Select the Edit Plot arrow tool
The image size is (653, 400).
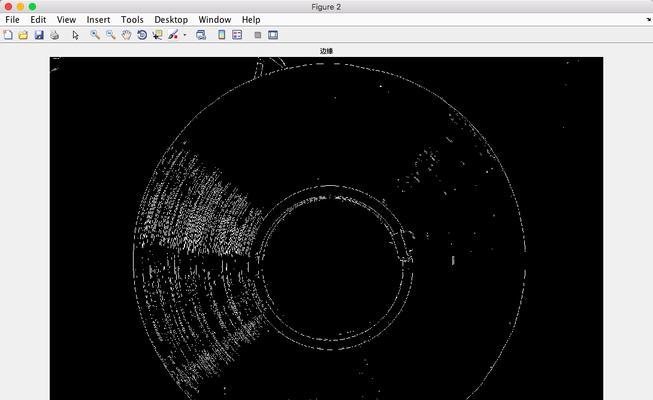click(x=75, y=35)
